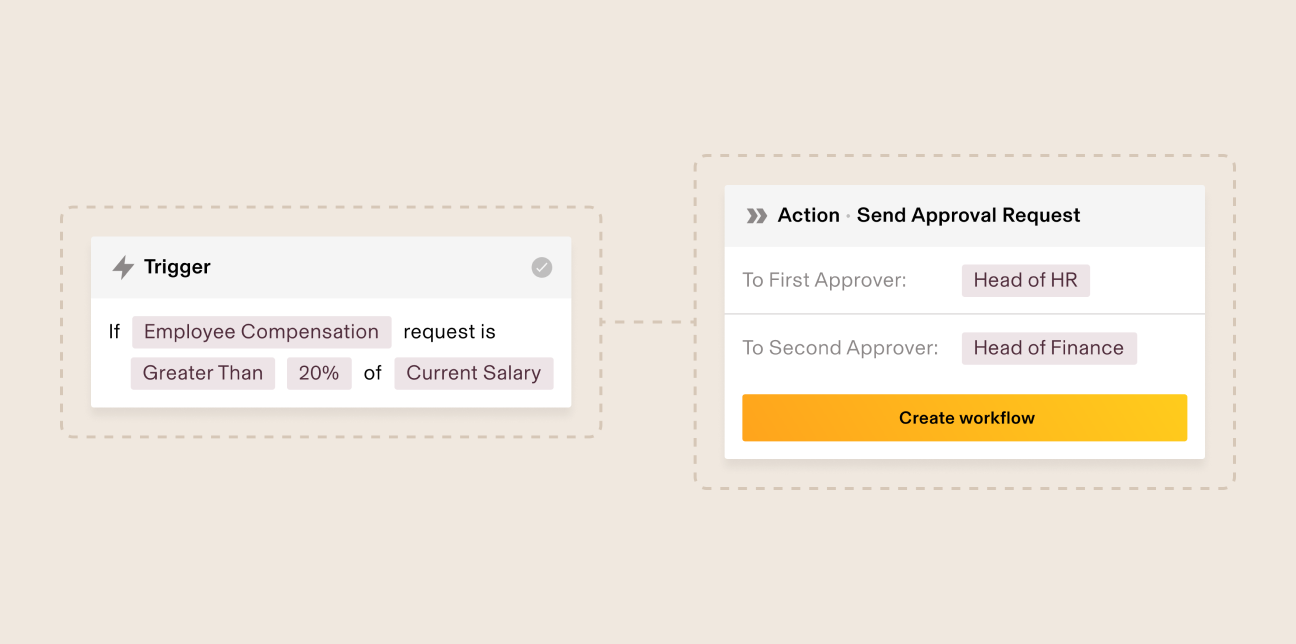The height and width of the screenshot is (644, 1296).
Task: Click the "If" condition keyword
Action: (x=114, y=332)
